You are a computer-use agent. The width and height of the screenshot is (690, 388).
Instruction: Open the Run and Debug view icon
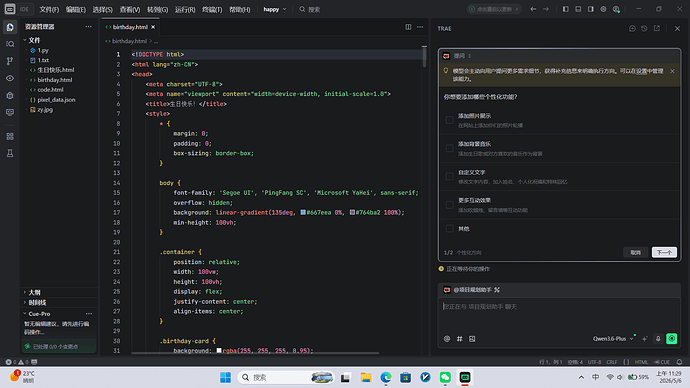(x=10, y=95)
